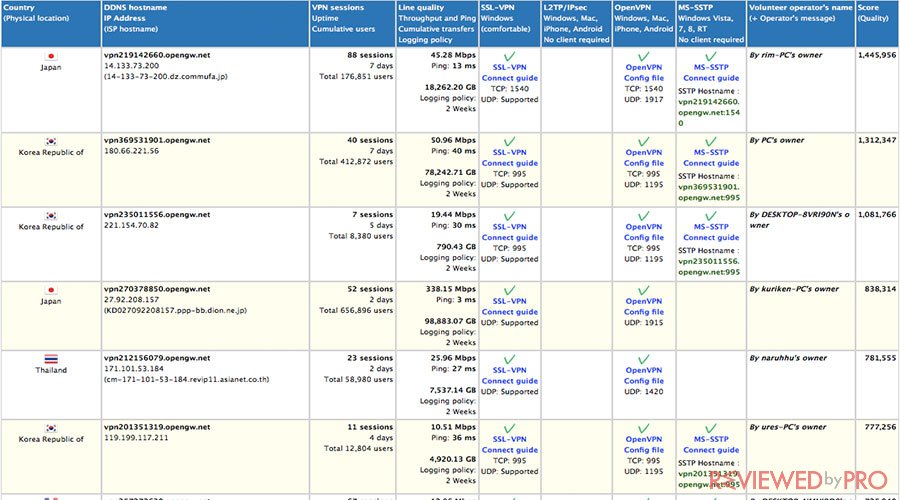Select IP address 171.101.53.184

coord(134,369)
